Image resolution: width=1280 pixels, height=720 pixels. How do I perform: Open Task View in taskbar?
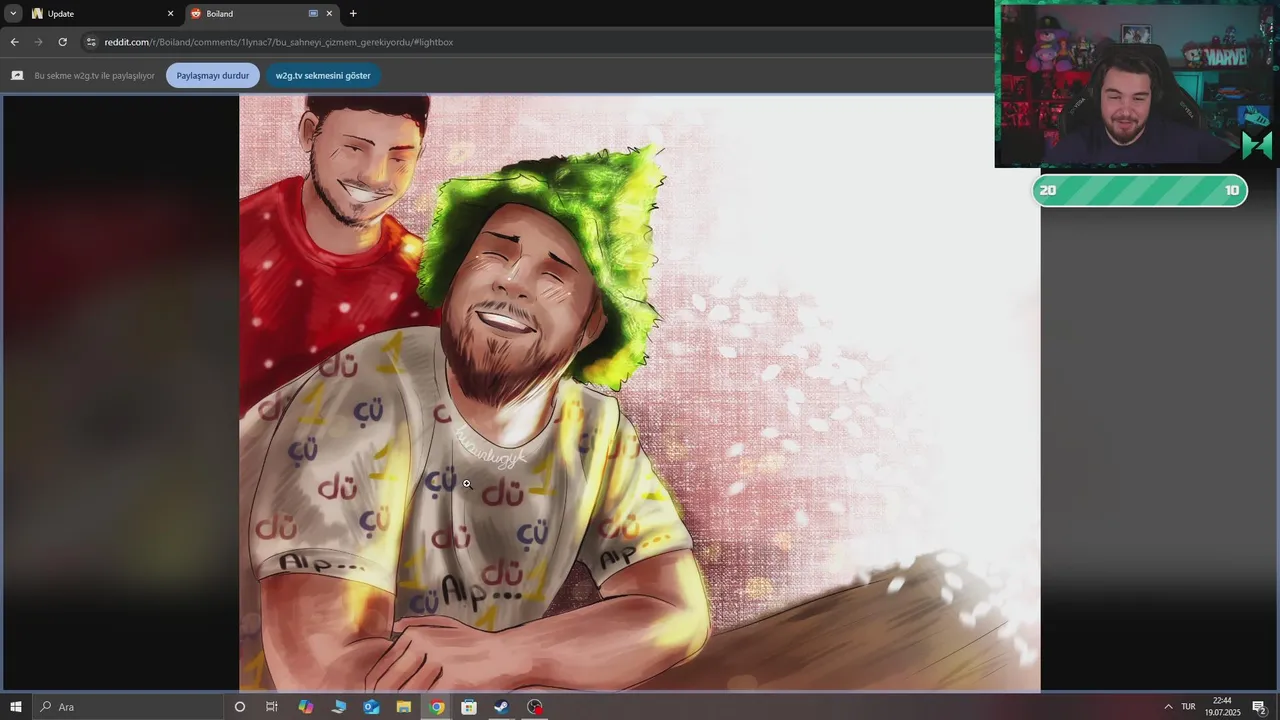tap(271, 707)
